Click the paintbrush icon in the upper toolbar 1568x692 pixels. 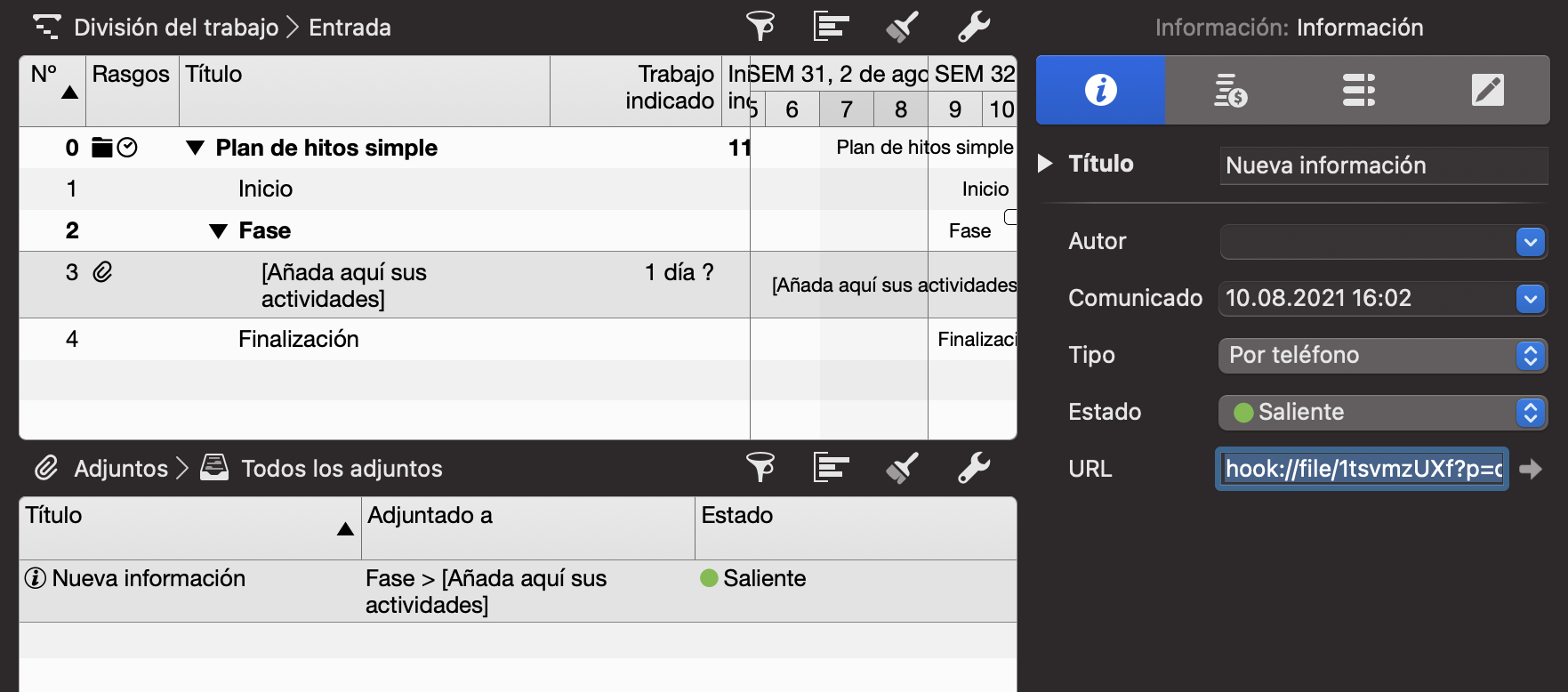[902, 27]
